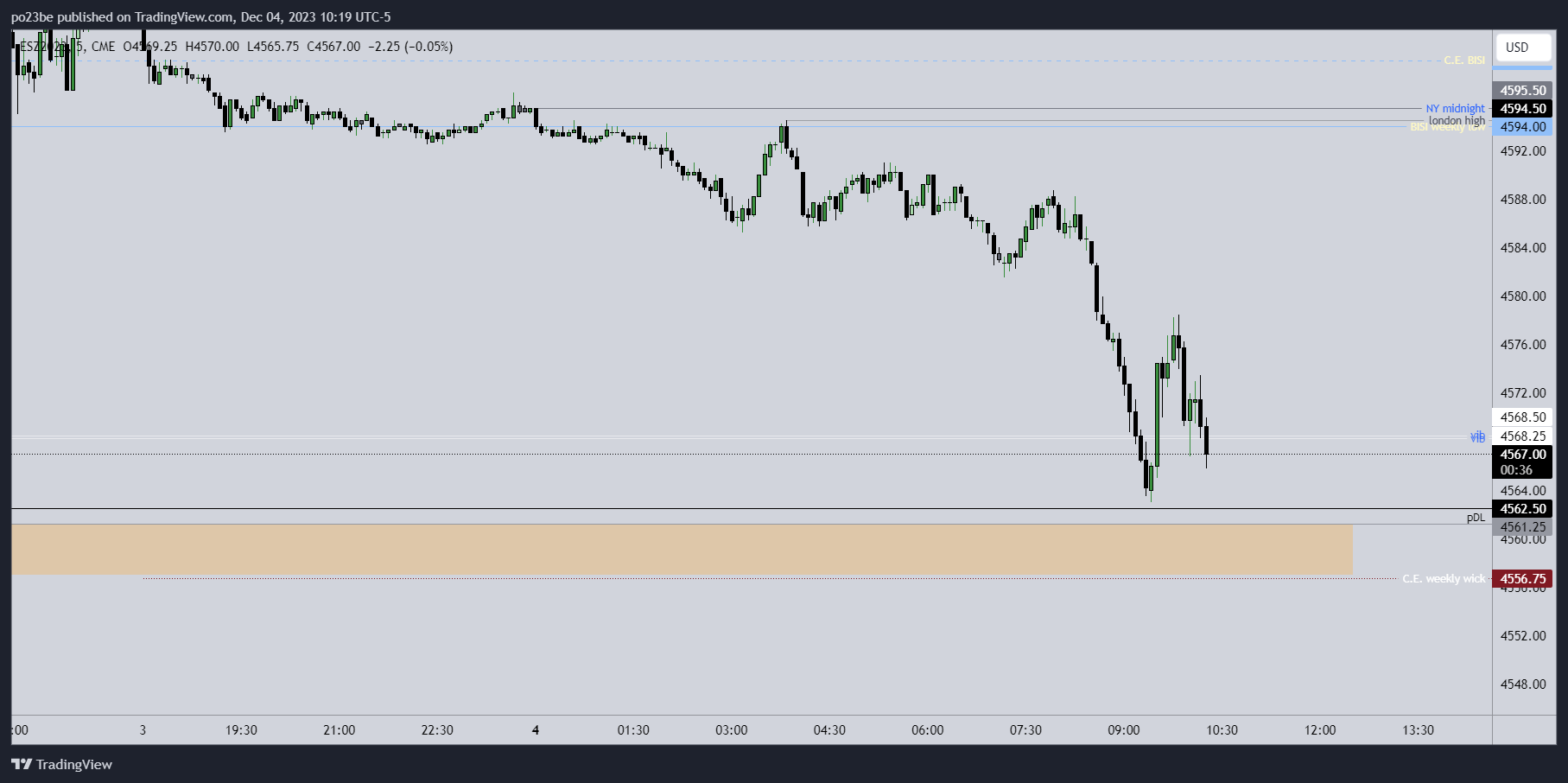The image size is (1568, 783).
Task: Click the 4594.50 black price tag
Action: click(x=1522, y=109)
